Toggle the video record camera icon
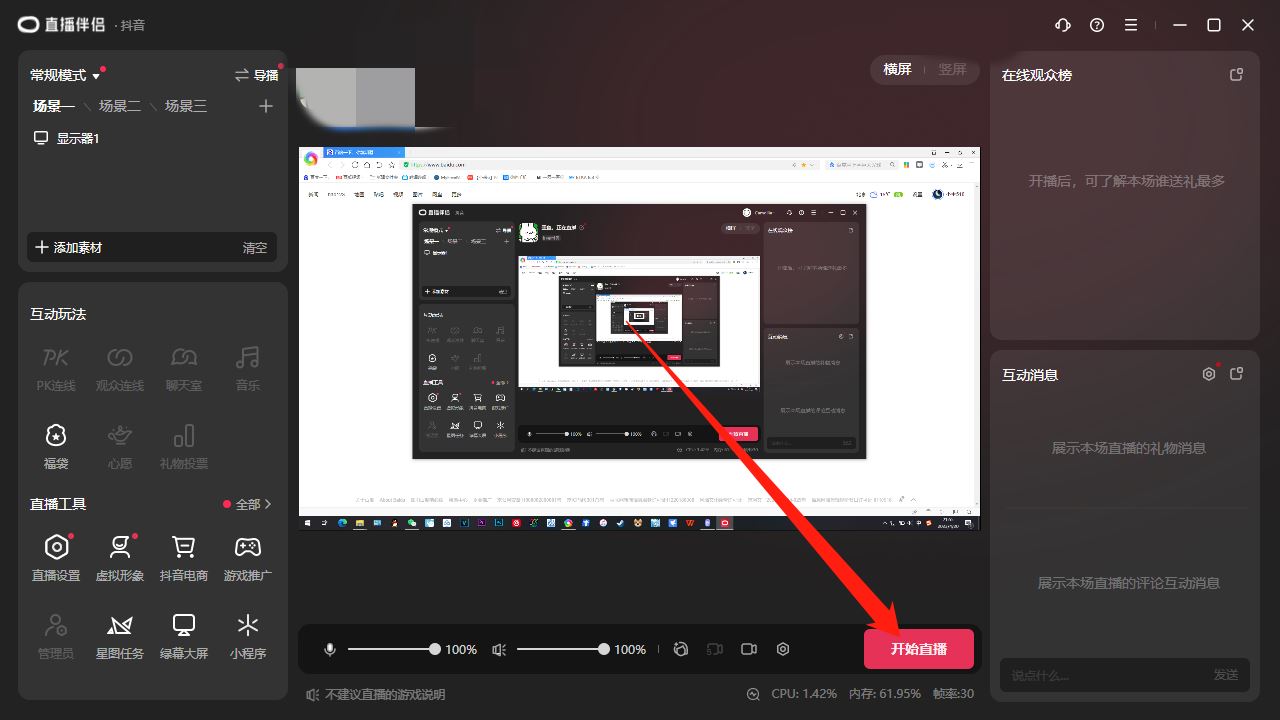This screenshot has height=720, width=1280. pyautogui.click(x=749, y=649)
